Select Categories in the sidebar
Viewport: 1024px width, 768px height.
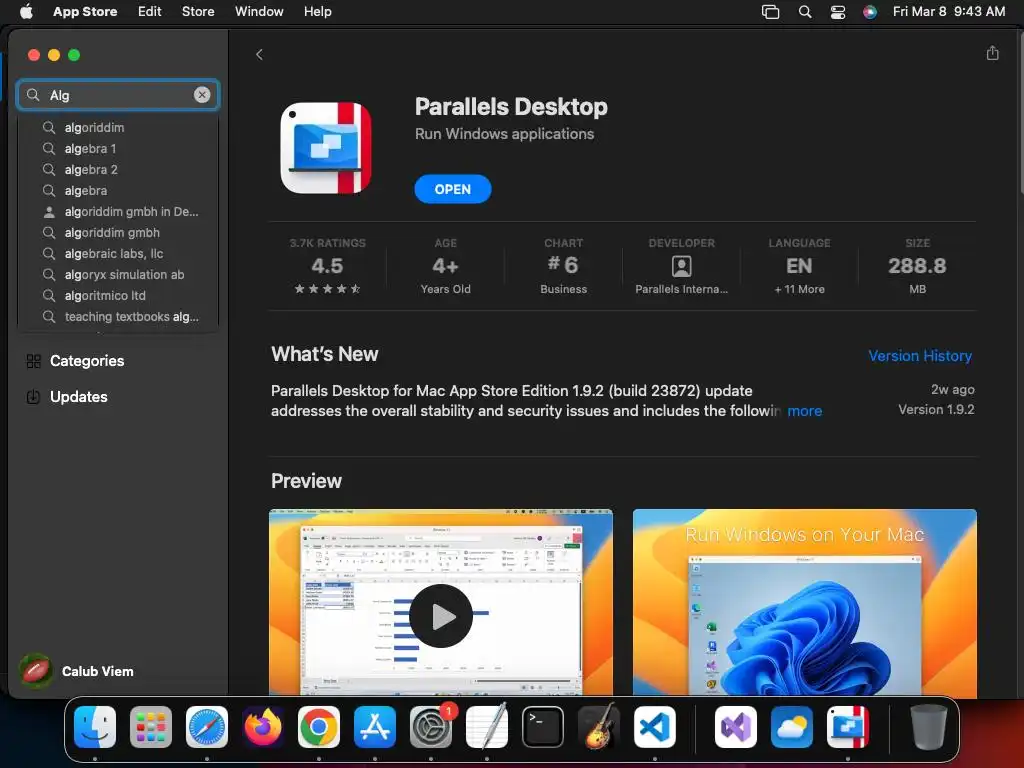[x=87, y=361]
